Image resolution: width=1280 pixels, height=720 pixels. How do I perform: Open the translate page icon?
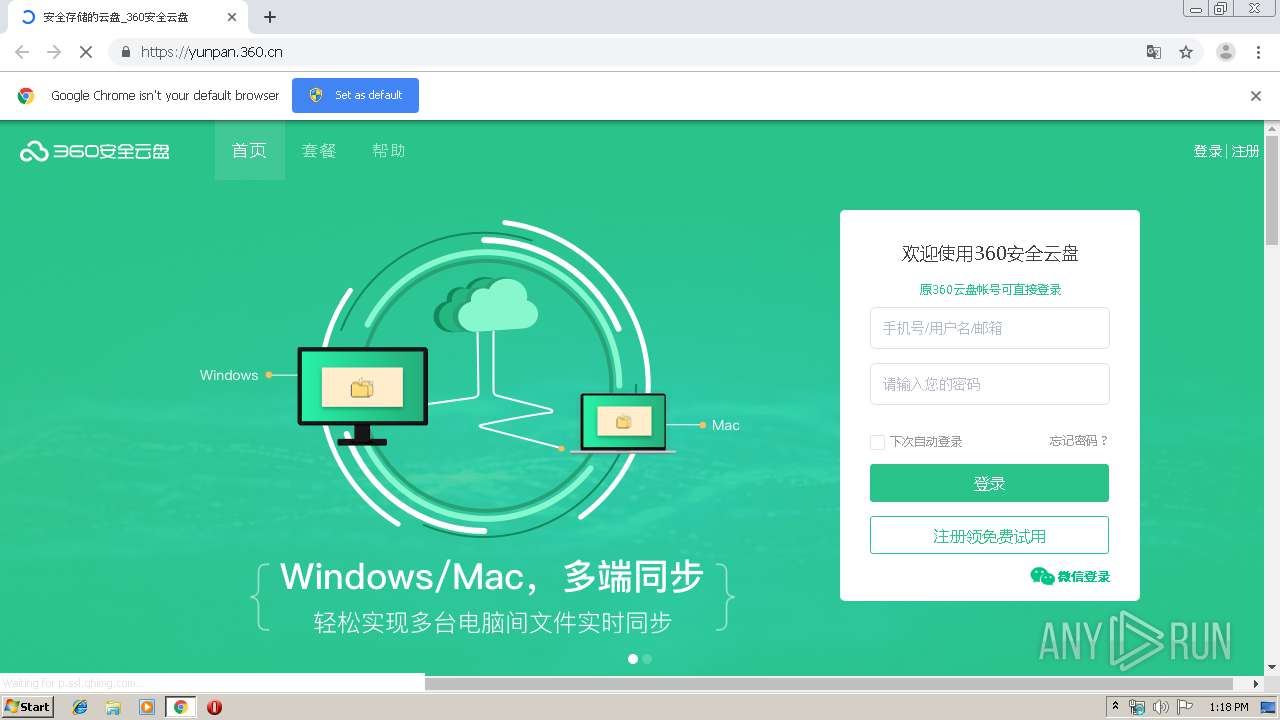tap(1154, 52)
